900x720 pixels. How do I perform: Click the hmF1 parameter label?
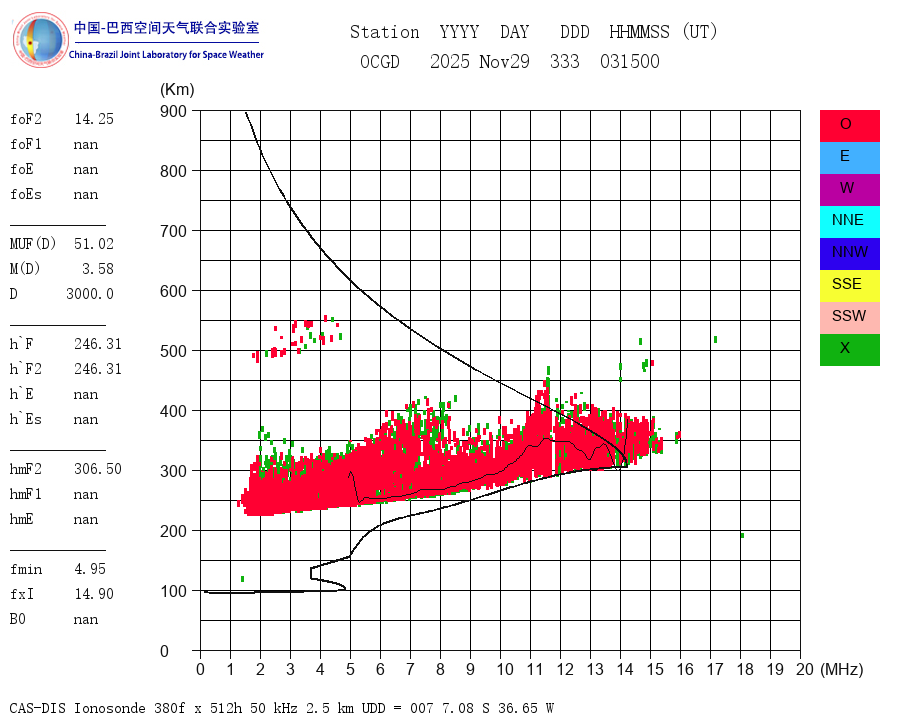coord(26,494)
